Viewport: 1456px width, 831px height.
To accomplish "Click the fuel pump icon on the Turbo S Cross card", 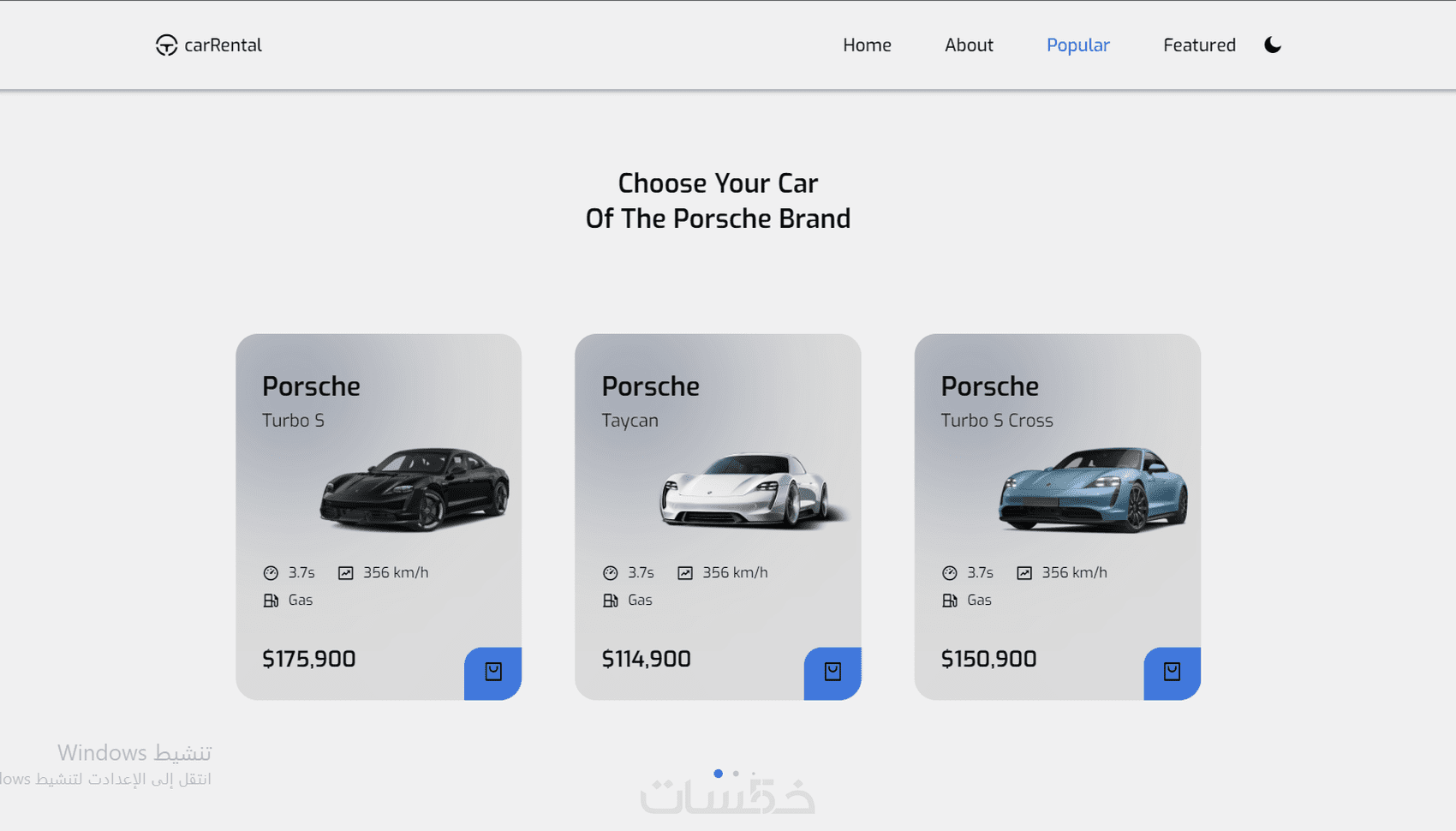I will tap(949, 601).
